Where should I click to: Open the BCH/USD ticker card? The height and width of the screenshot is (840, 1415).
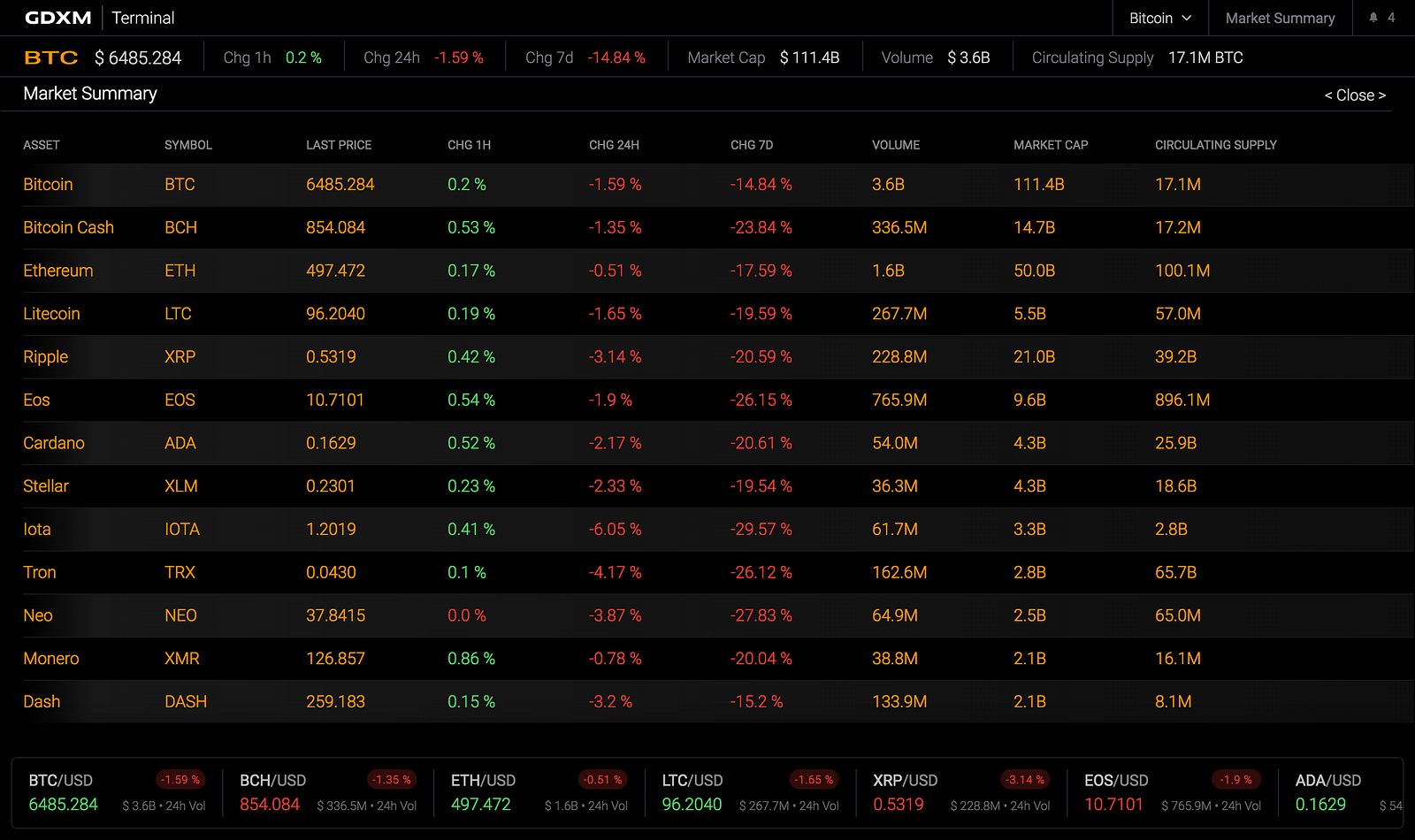[x=329, y=793]
